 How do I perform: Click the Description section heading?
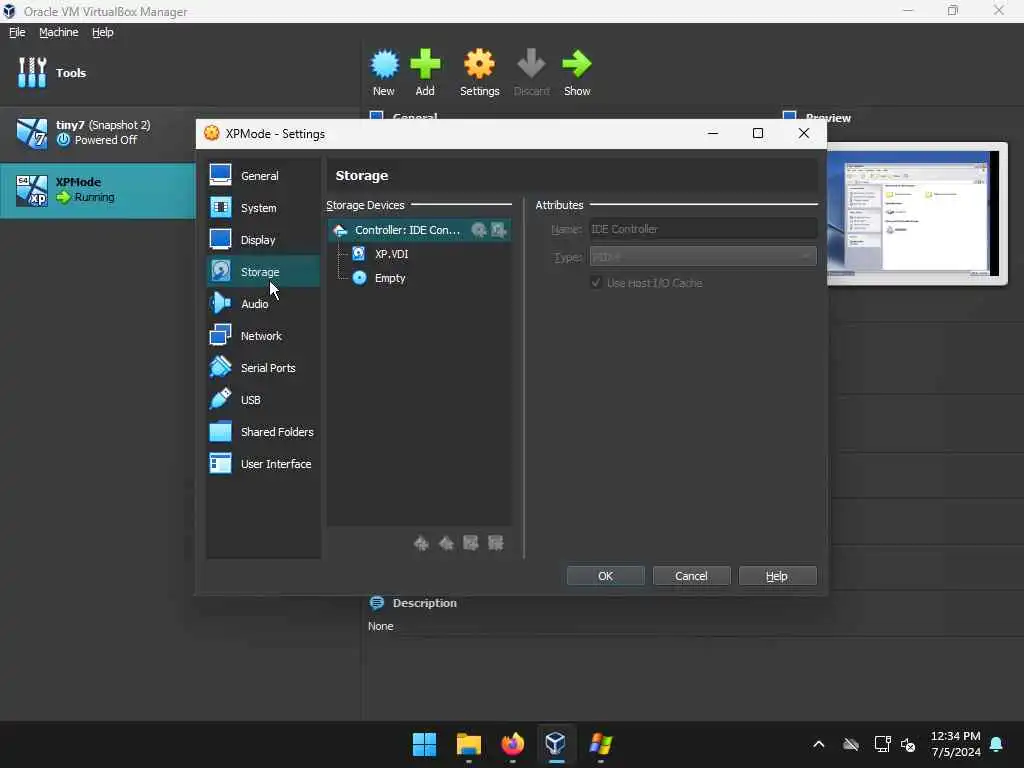click(x=424, y=603)
